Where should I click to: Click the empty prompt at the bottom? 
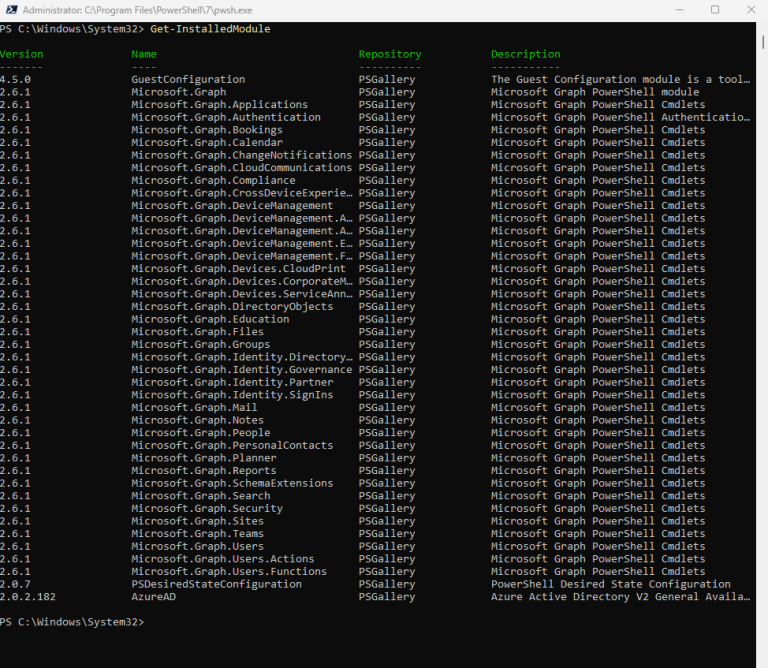point(150,622)
